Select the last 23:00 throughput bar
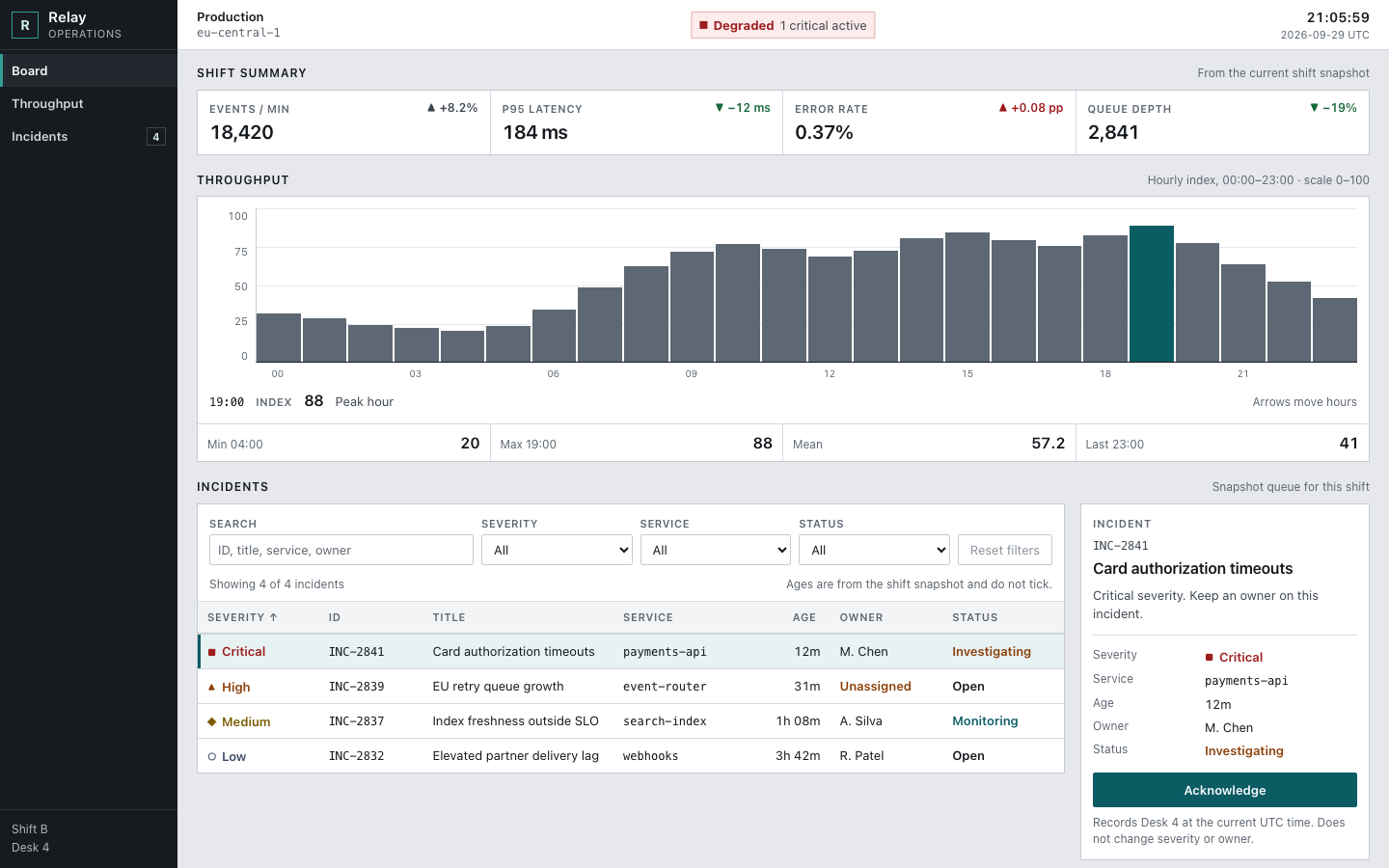 [1335, 330]
